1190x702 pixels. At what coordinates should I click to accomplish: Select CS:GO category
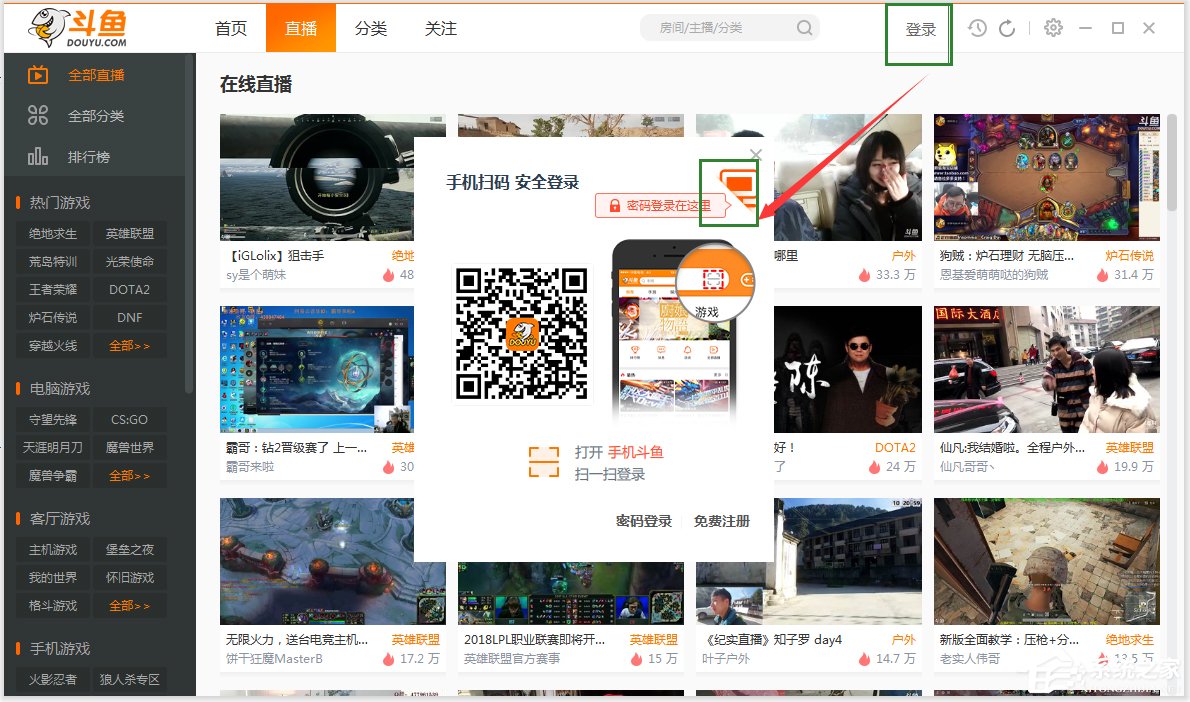[130, 420]
